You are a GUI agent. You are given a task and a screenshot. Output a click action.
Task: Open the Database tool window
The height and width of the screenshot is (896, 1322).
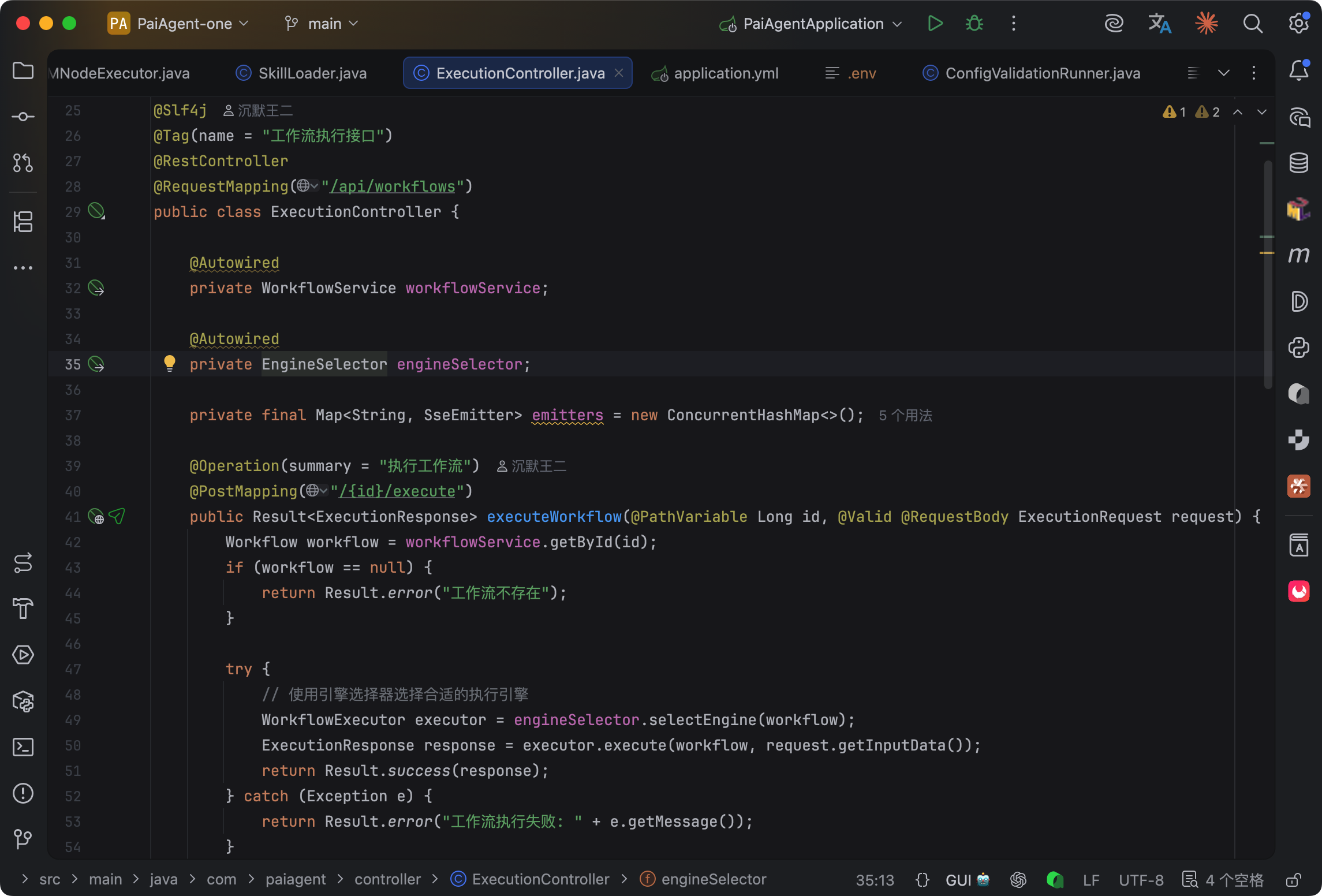[1298, 163]
